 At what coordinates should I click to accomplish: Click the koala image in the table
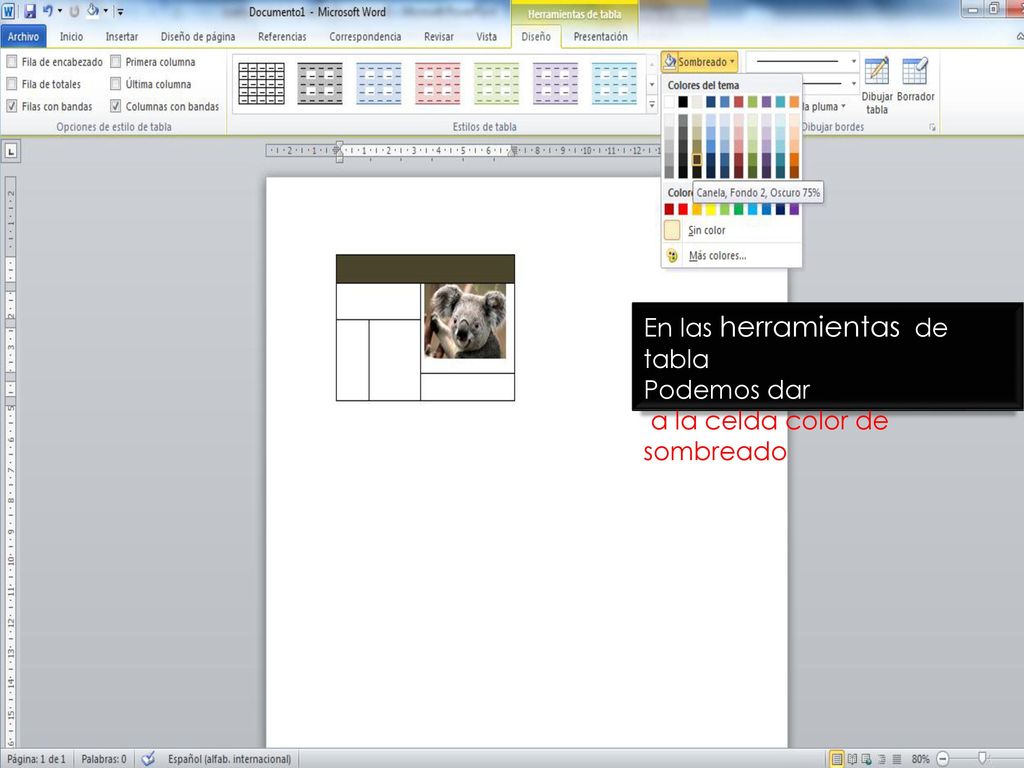464,320
